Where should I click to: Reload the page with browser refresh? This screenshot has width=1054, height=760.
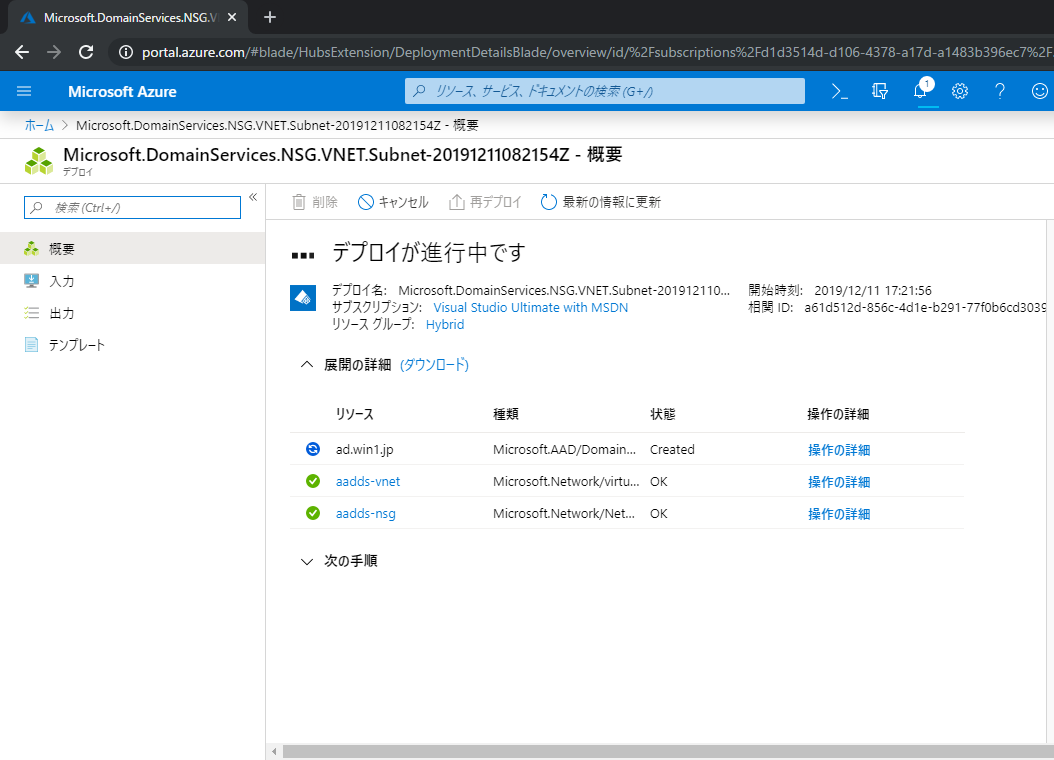(x=86, y=52)
